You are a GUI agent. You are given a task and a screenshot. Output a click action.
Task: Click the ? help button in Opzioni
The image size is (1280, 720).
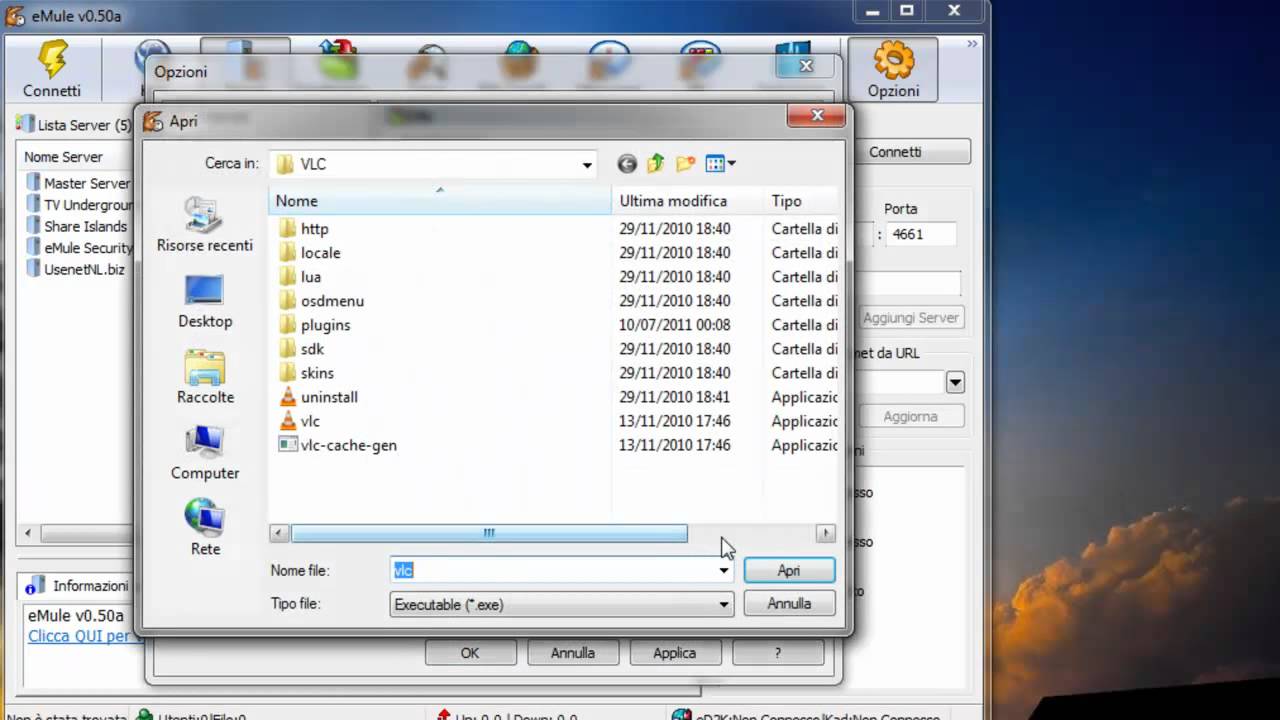pyautogui.click(x=778, y=653)
